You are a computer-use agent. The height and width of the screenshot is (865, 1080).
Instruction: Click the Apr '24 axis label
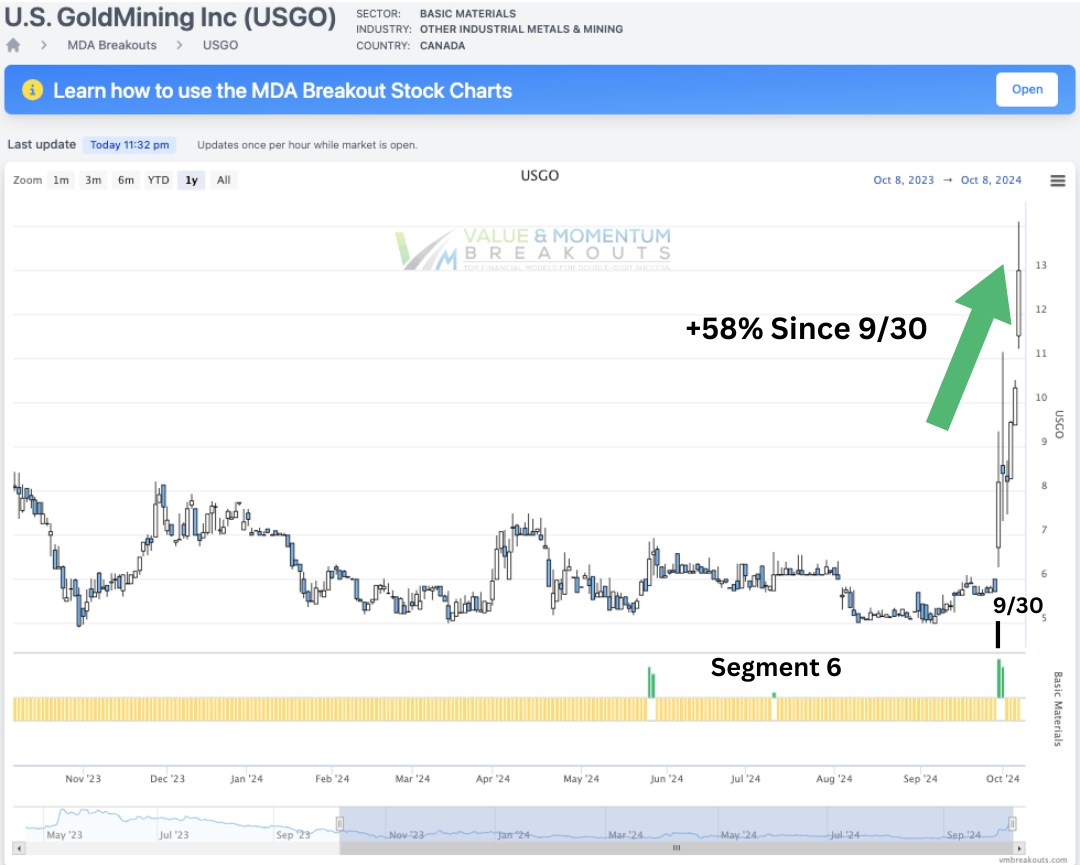pos(493,779)
